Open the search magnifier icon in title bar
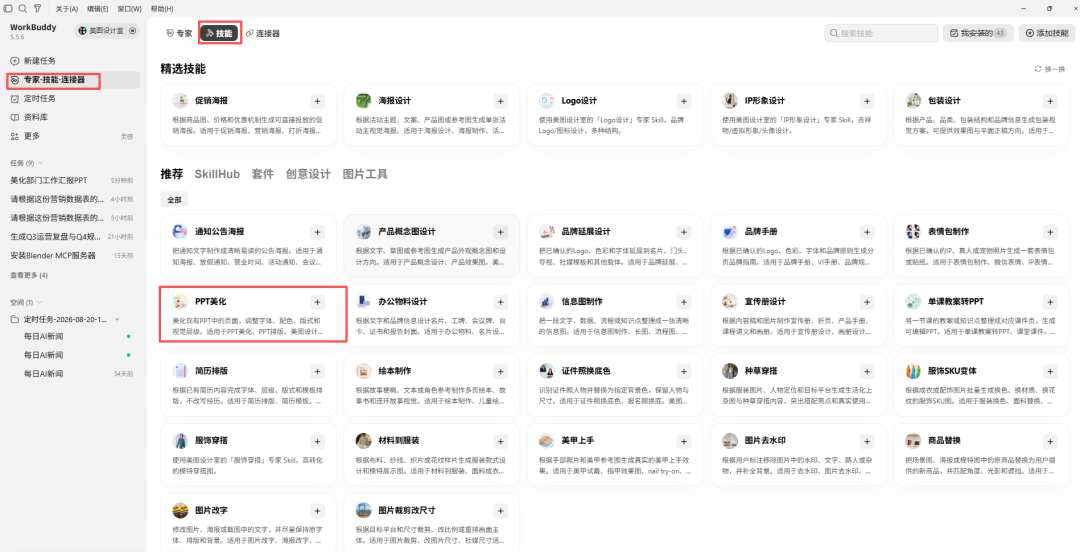 (x=23, y=9)
